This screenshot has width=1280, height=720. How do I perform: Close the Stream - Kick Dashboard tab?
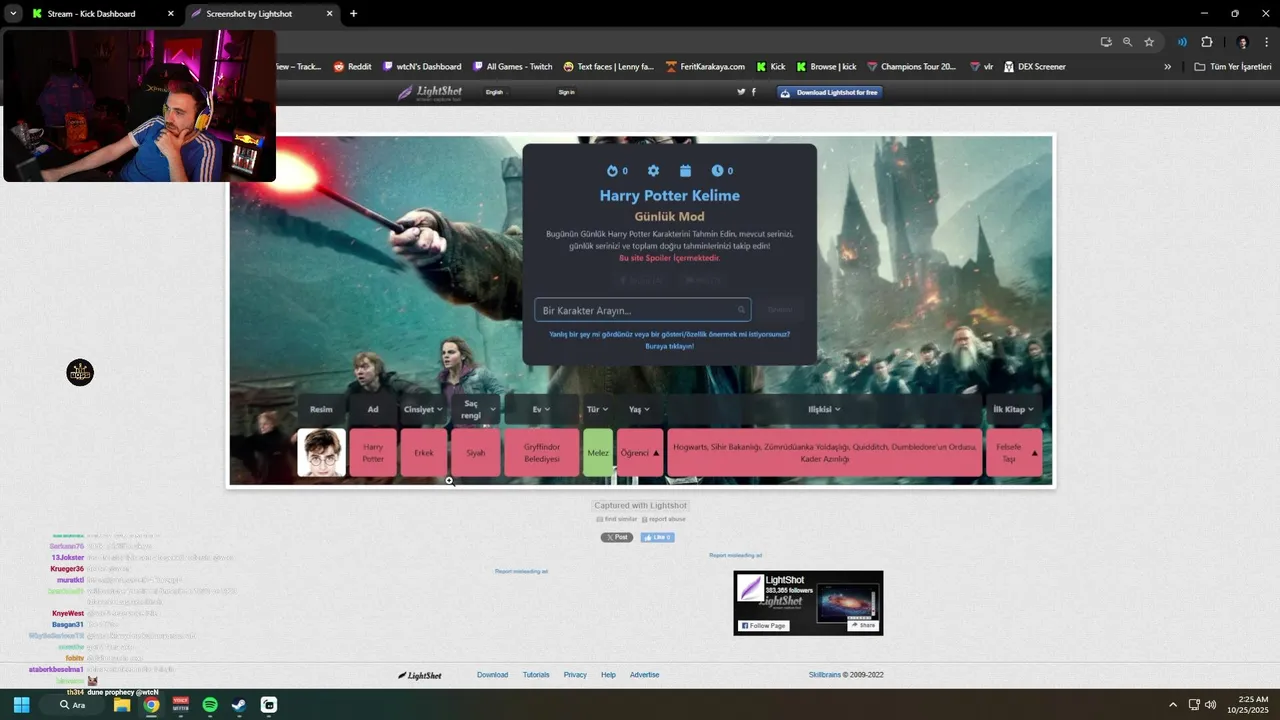(x=171, y=14)
